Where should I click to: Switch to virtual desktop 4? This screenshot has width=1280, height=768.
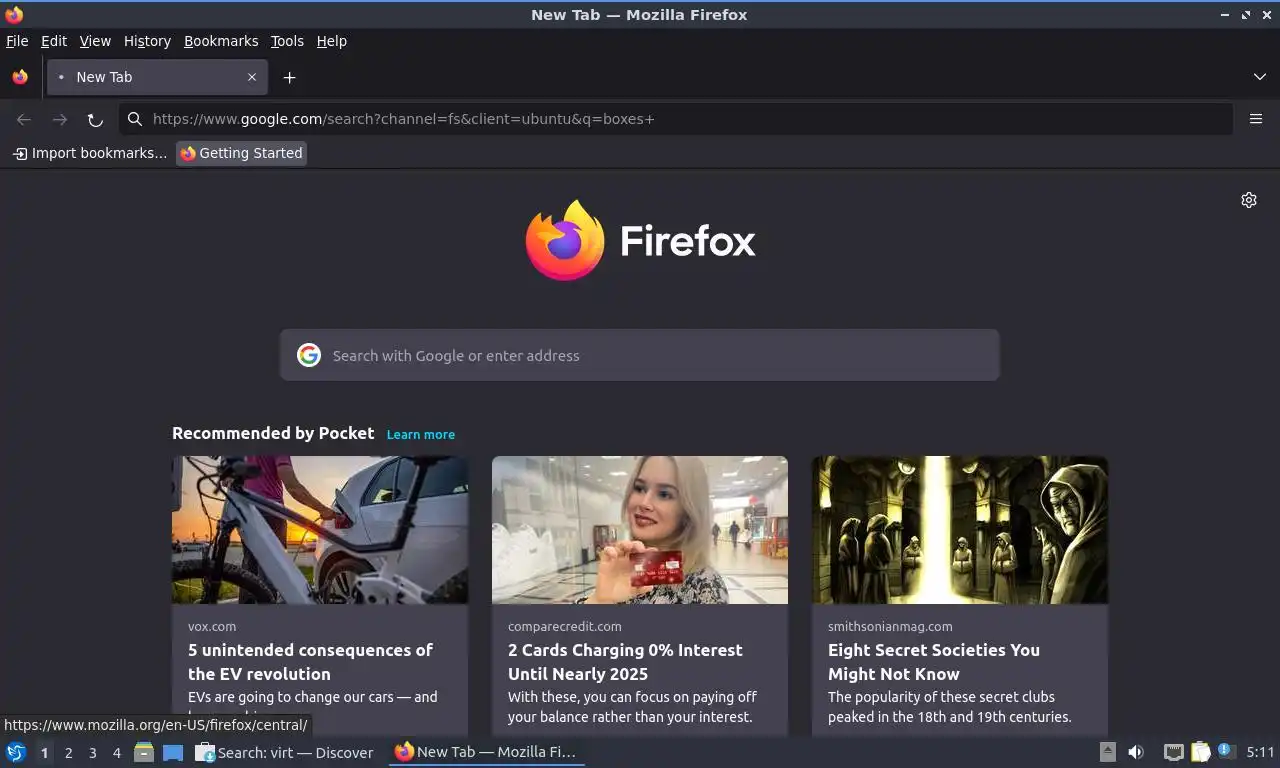click(117, 752)
